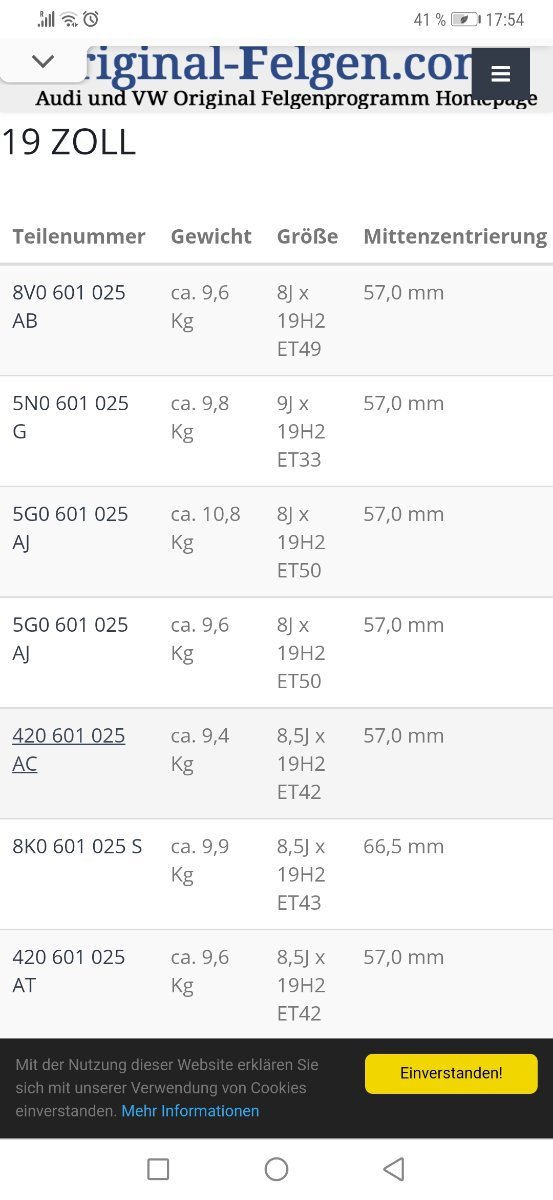The width and height of the screenshot is (553, 1200).
Task: Tap the alarm clock status icon
Action: 91,19
